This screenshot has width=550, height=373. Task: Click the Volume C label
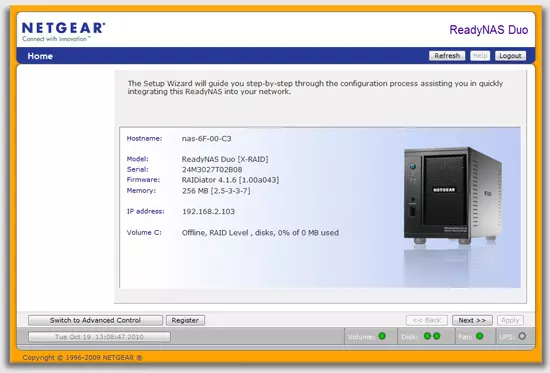[x=144, y=232]
